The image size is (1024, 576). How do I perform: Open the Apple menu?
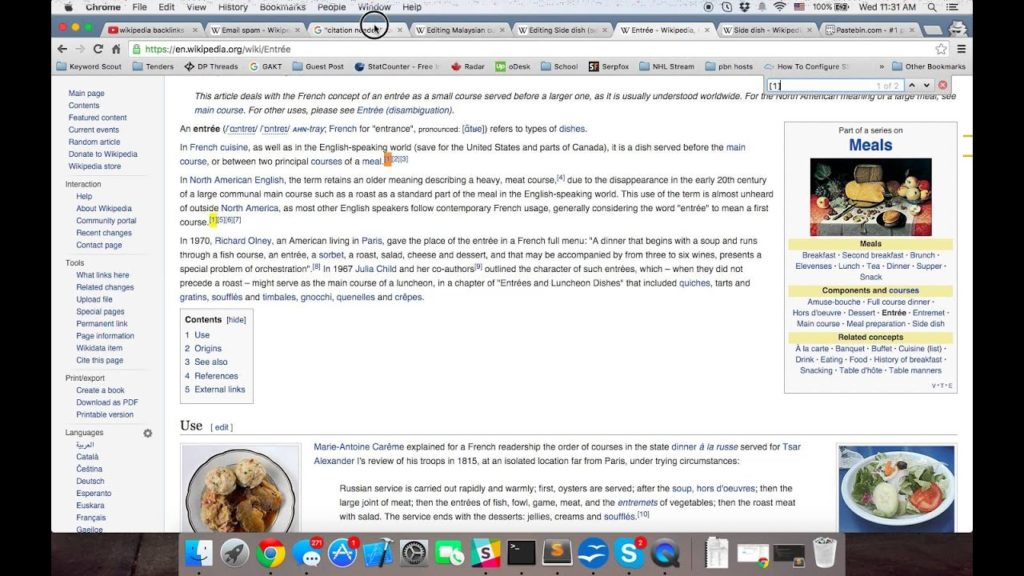(69, 7)
